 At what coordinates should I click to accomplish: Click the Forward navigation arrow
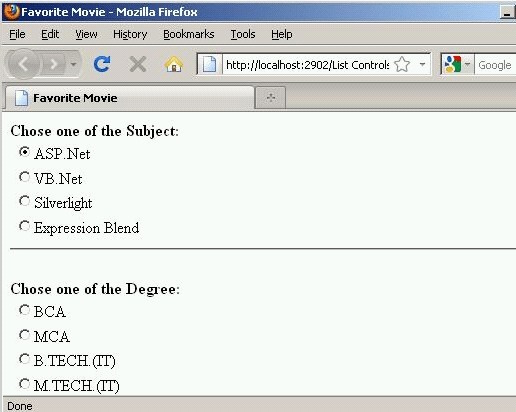point(53,64)
